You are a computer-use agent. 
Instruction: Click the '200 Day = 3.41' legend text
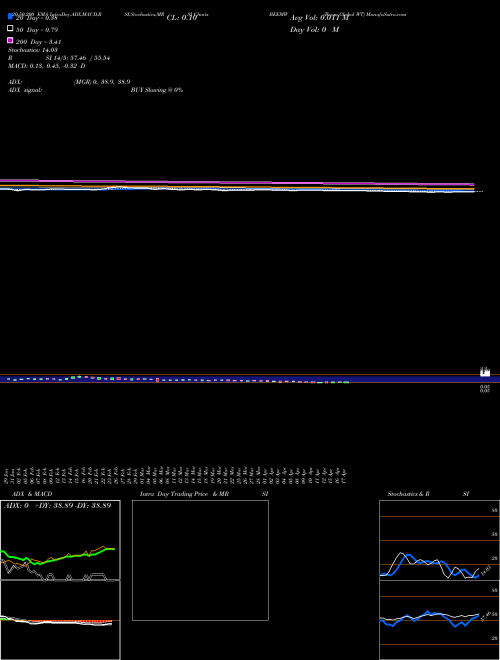[39, 42]
